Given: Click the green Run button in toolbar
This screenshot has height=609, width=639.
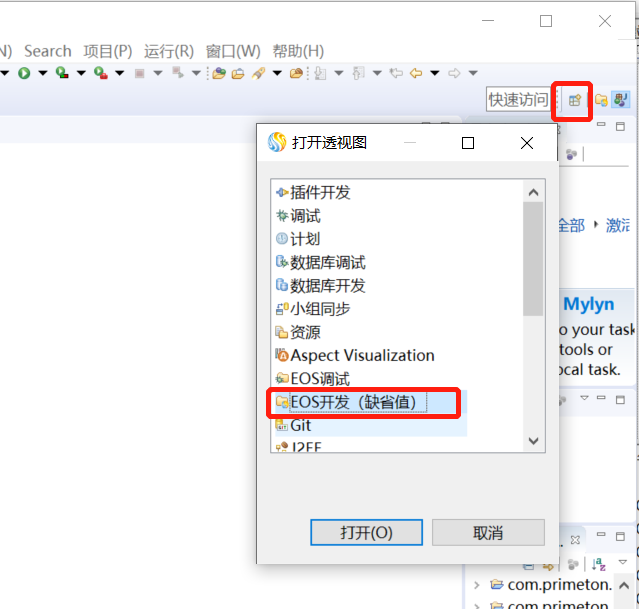Looking at the screenshot, I should click(x=23, y=73).
